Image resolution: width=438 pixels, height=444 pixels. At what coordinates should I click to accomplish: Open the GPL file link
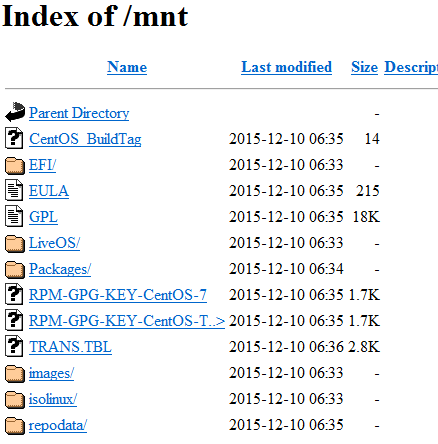(43, 217)
